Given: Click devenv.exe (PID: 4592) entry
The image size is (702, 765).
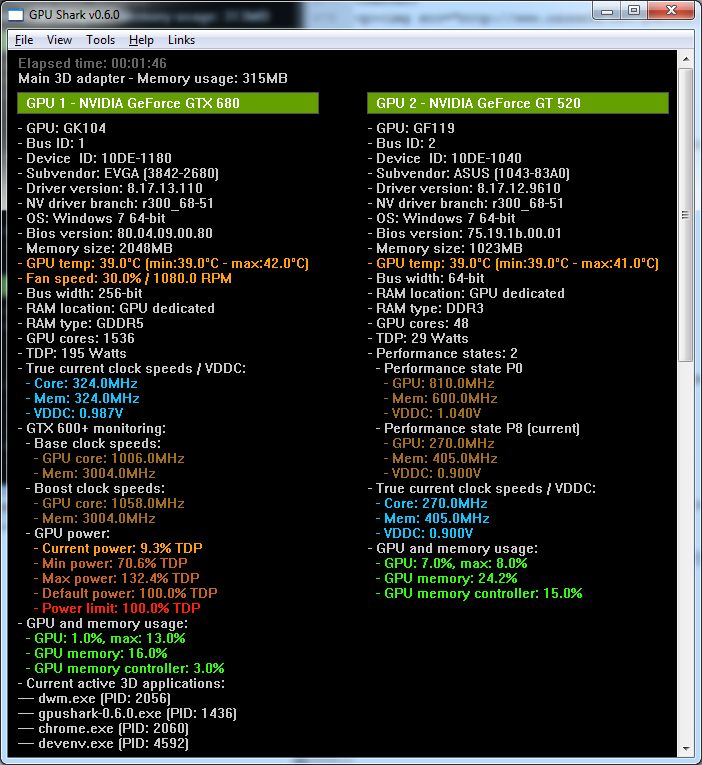Looking at the screenshot, I should tap(103, 744).
